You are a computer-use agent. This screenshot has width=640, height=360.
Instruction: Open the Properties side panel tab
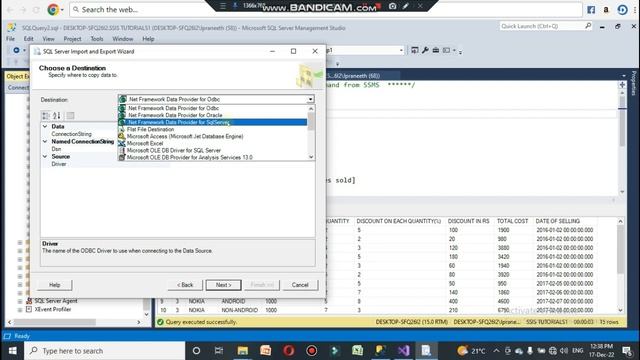634,83
